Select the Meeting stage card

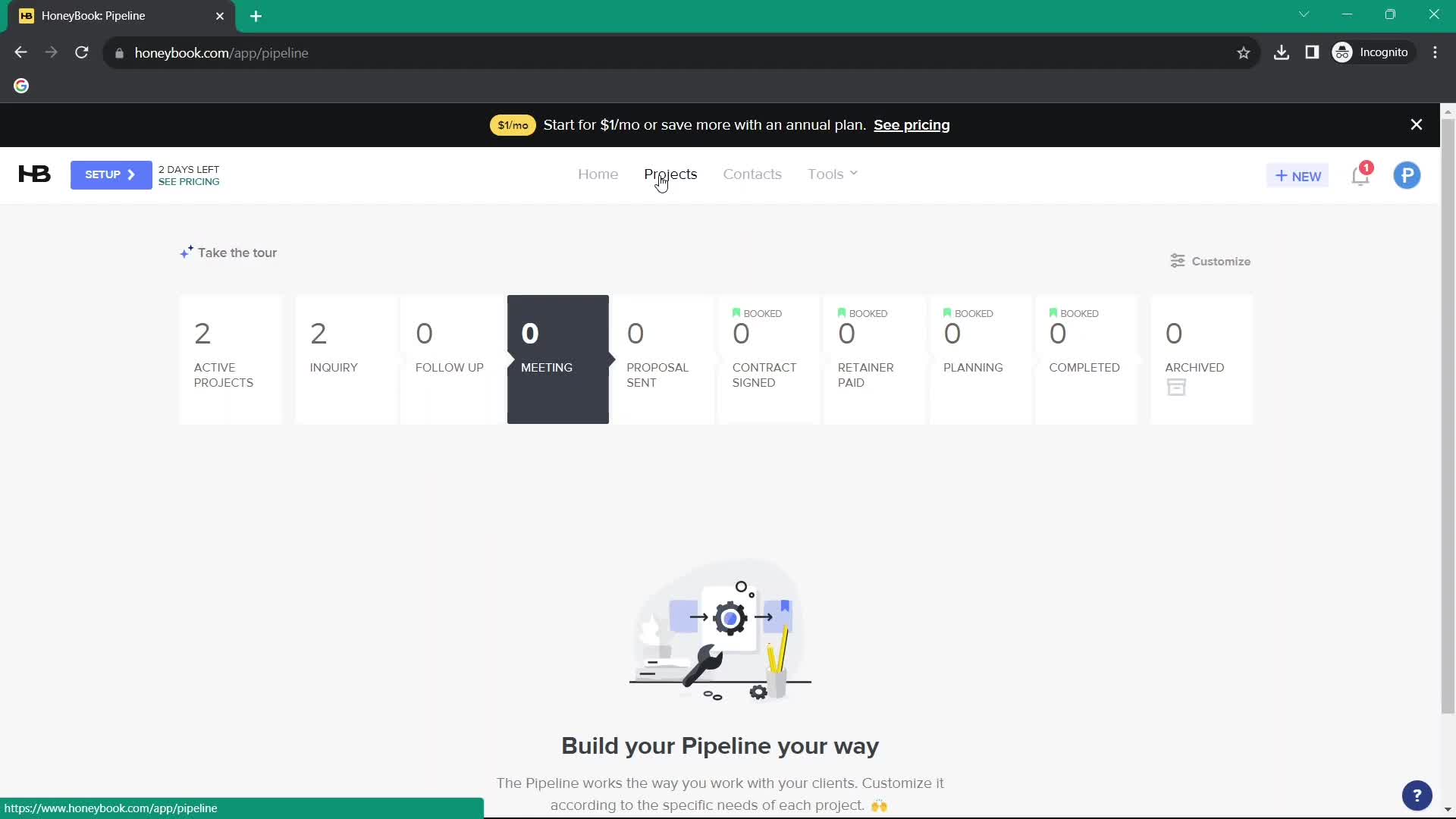coord(557,359)
